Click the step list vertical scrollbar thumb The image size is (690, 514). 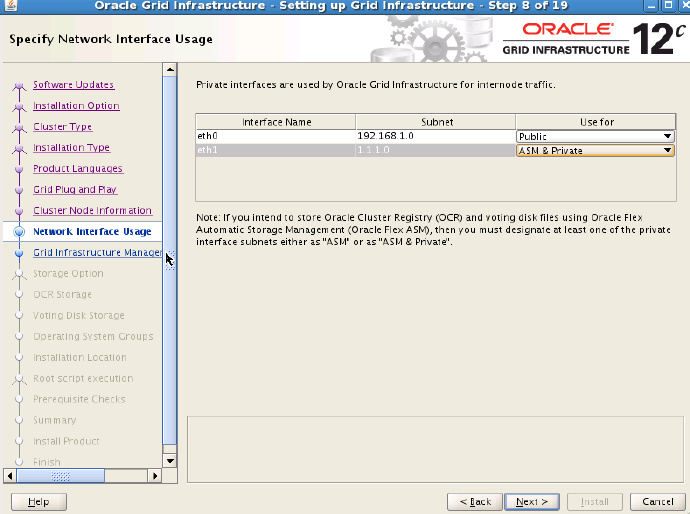pyautogui.click(x=170, y=261)
